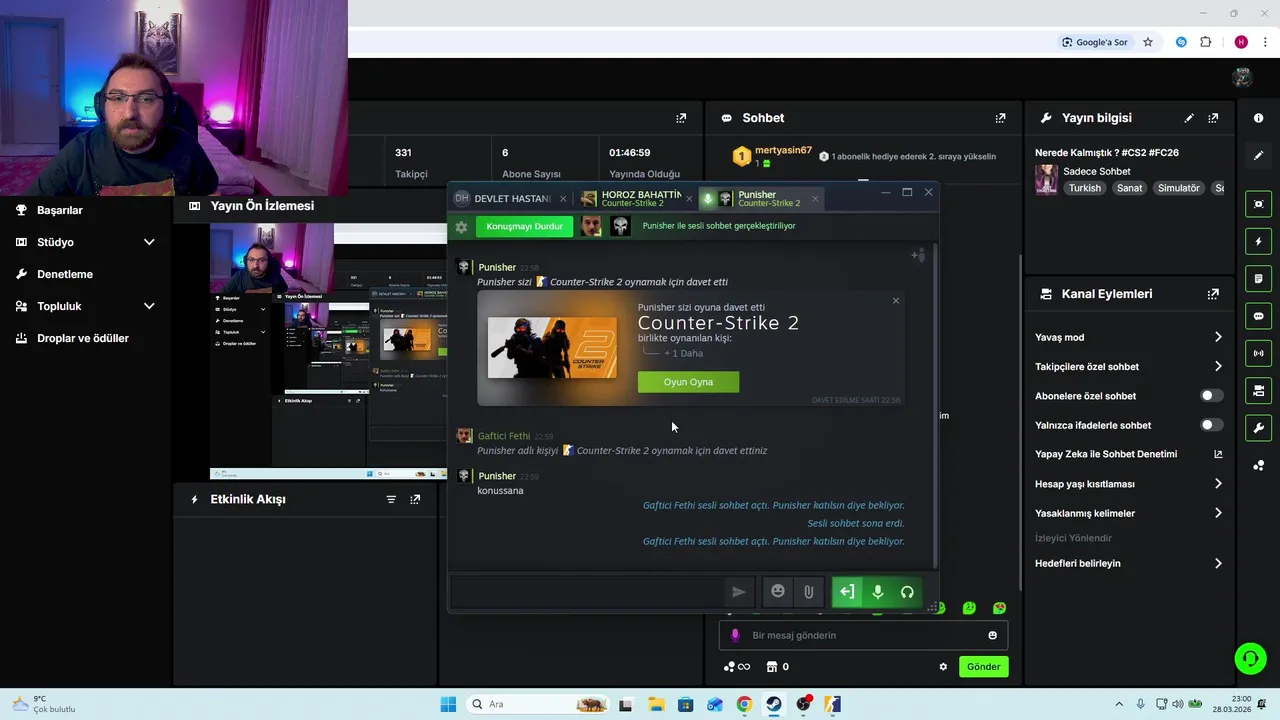Viewport: 1280px width, 720px height.
Task: Close the HOROZ BAHATTİN chat tab
Action: pos(689,199)
